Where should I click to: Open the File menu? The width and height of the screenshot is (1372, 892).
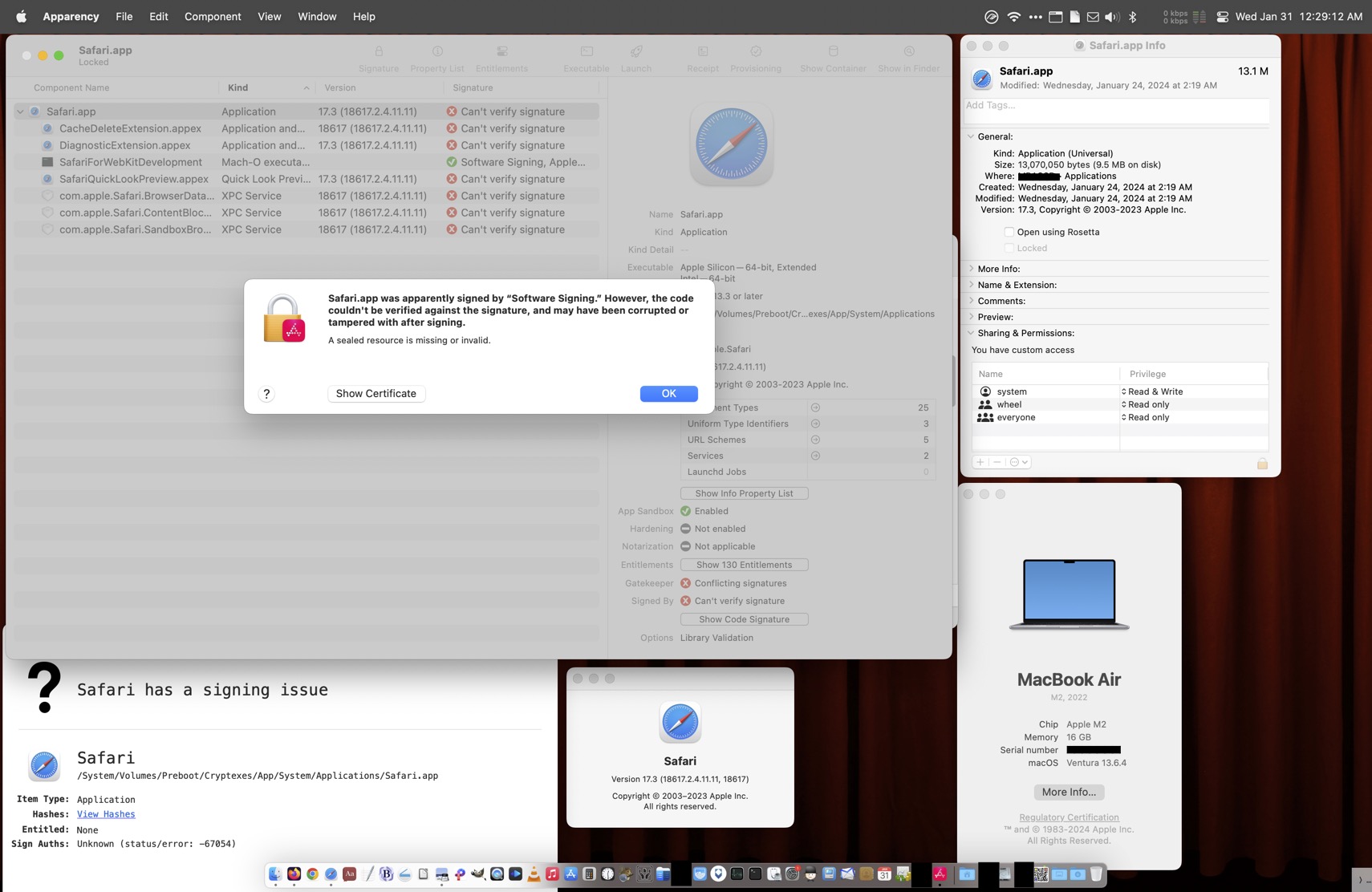[124, 16]
